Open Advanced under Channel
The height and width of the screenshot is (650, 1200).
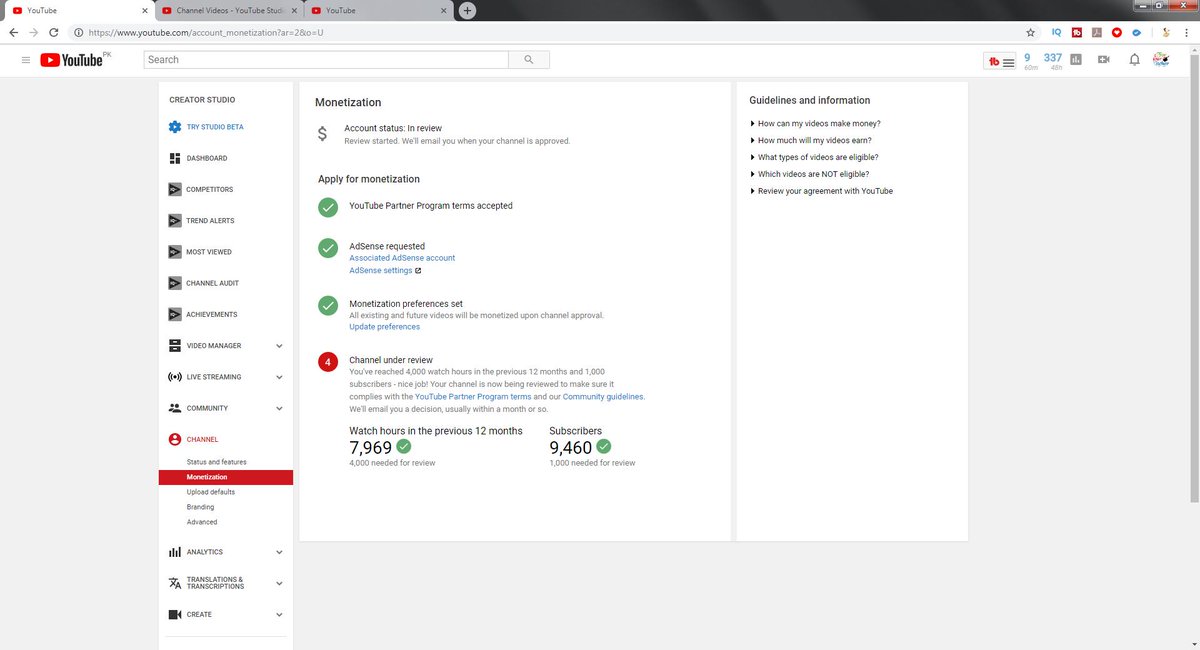(x=201, y=522)
